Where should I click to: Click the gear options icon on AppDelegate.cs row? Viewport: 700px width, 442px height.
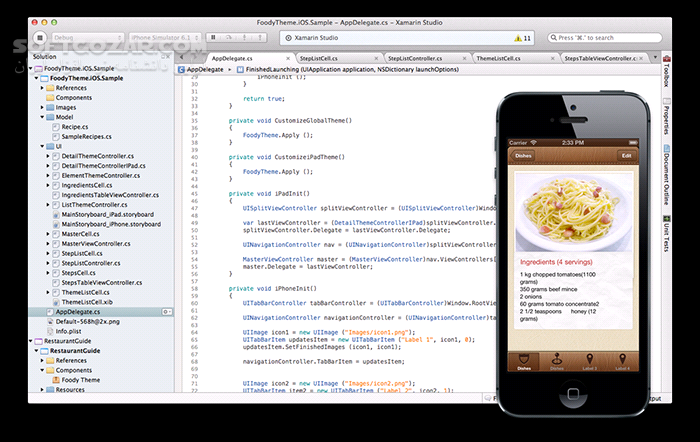tap(167, 312)
